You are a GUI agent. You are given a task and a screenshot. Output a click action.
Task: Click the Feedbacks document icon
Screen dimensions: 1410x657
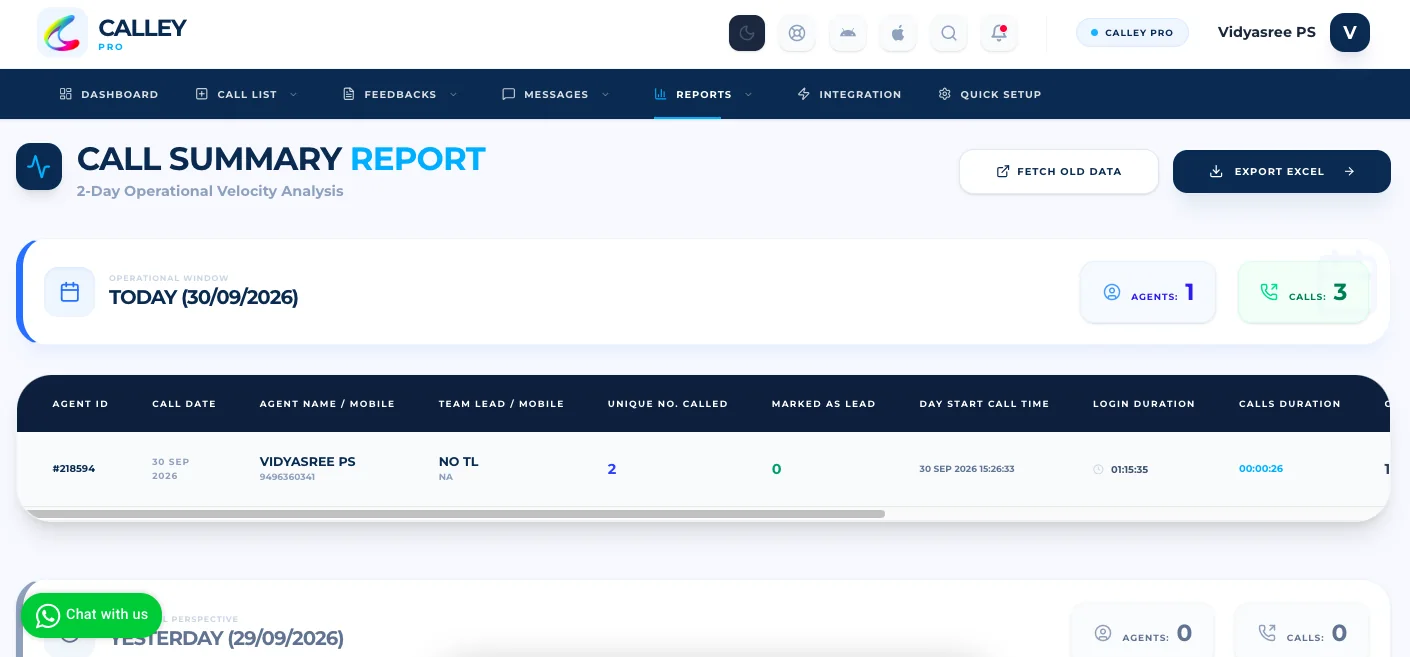click(x=348, y=94)
